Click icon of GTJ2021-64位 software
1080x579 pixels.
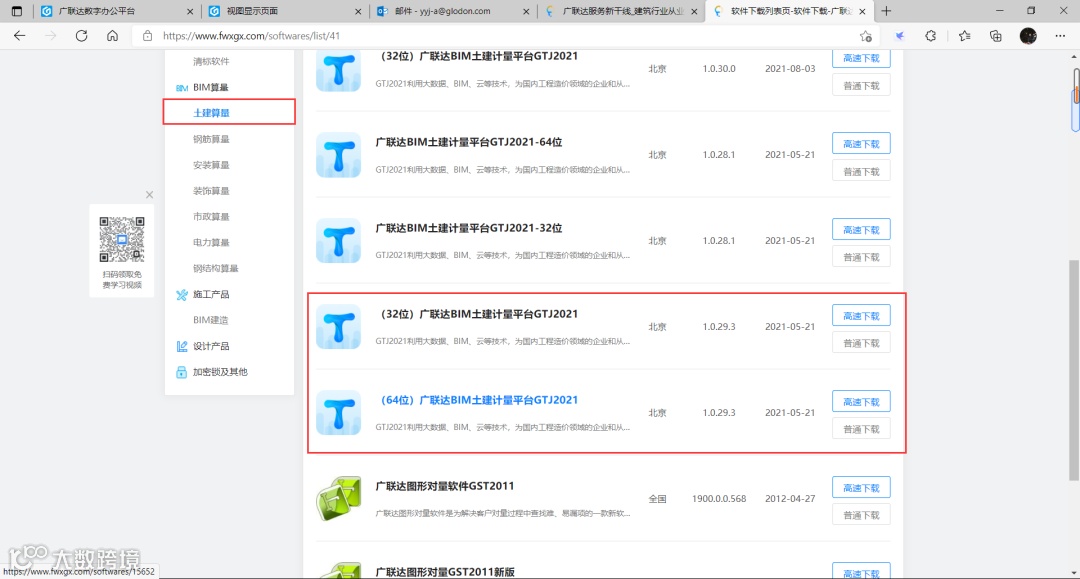pyautogui.click(x=338, y=155)
